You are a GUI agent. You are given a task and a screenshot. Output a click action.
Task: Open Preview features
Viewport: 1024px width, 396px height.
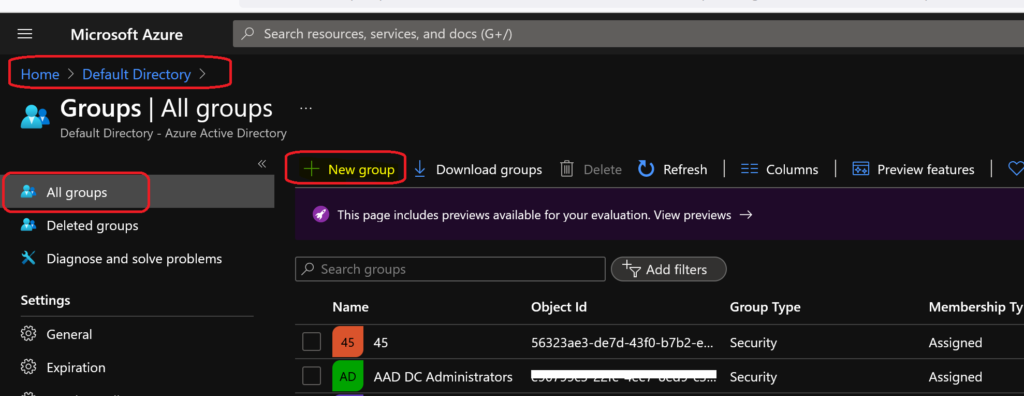click(913, 169)
